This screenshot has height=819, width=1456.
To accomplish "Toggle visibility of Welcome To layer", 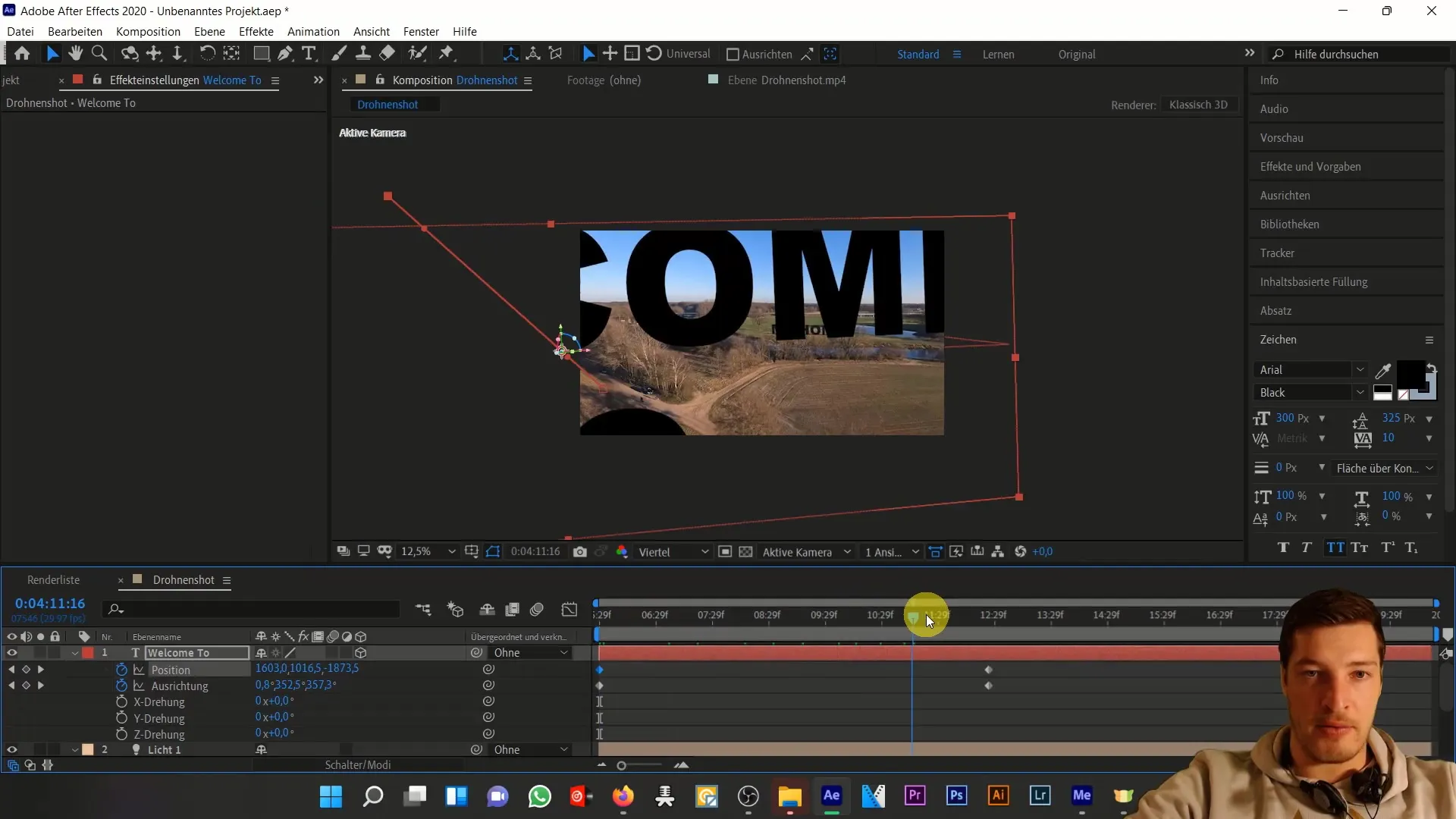I will coord(11,653).
